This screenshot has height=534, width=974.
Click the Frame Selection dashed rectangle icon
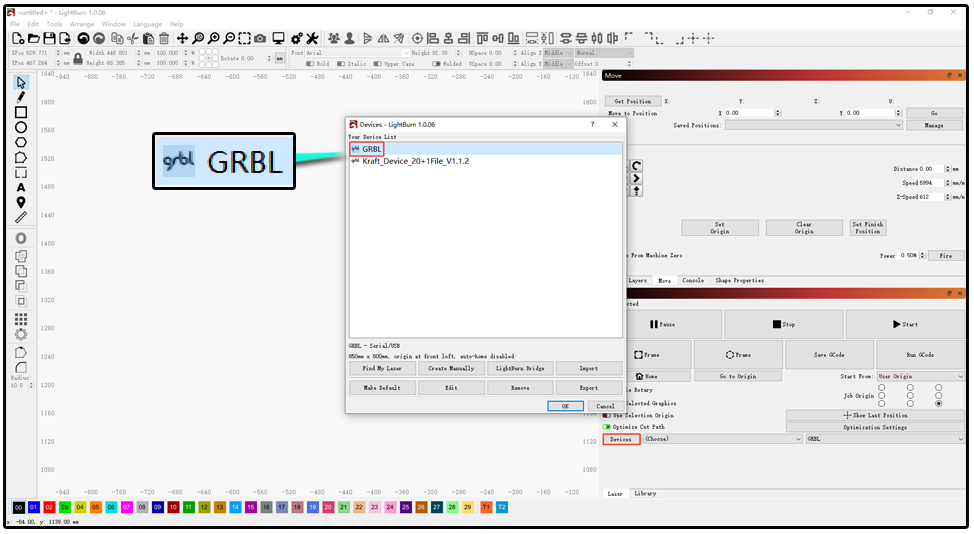(x=245, y=38)
